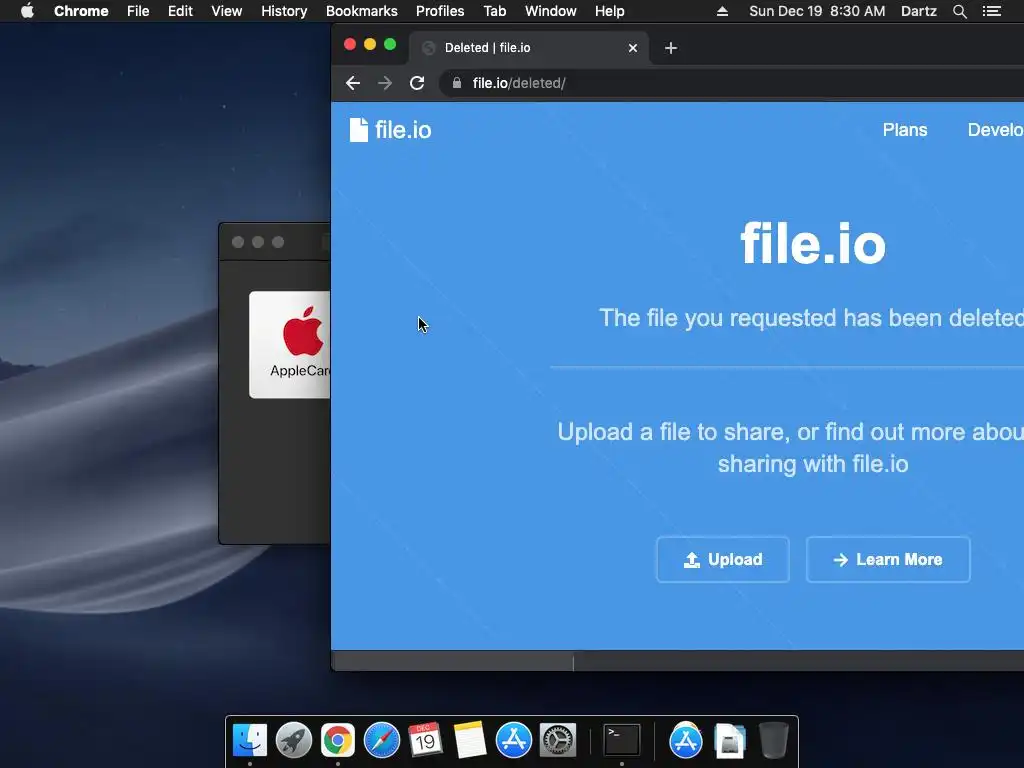Click the large file.io heading
Screen dimensions: 1024x768
tap(813, 244)
